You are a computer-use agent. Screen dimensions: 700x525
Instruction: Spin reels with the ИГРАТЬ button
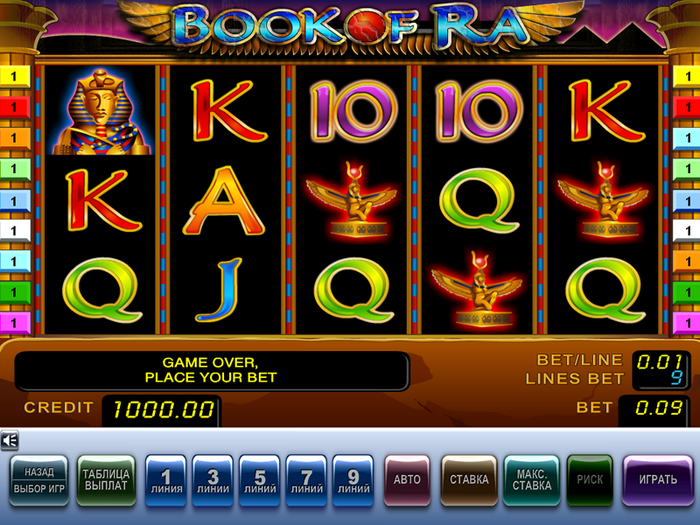658,480
